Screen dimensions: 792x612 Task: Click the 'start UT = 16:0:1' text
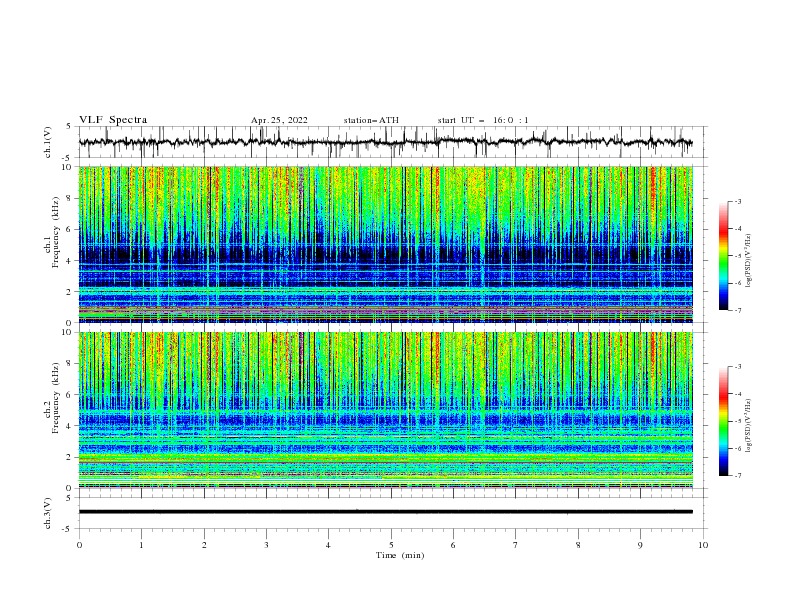coord(483,120)
